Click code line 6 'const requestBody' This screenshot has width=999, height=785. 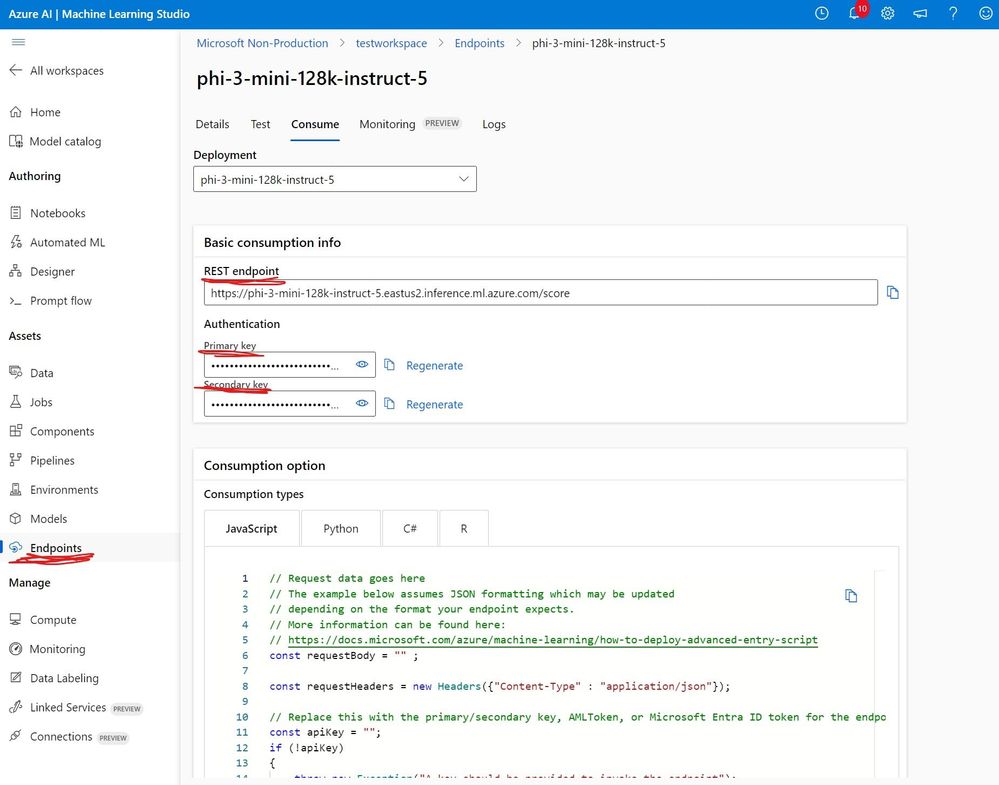pyautogui.click(x=344, y=655)
